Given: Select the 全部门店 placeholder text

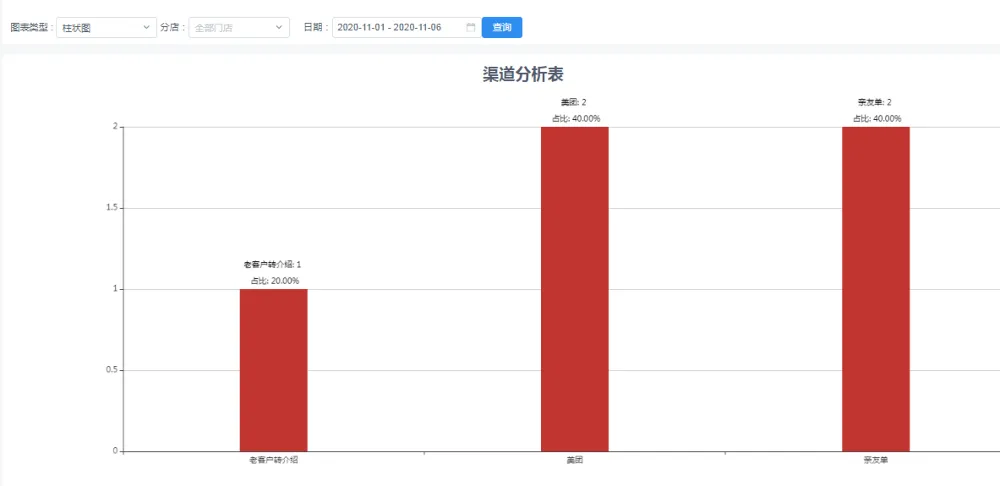Looking at the screenshot, I should click(x=214, y=28).
